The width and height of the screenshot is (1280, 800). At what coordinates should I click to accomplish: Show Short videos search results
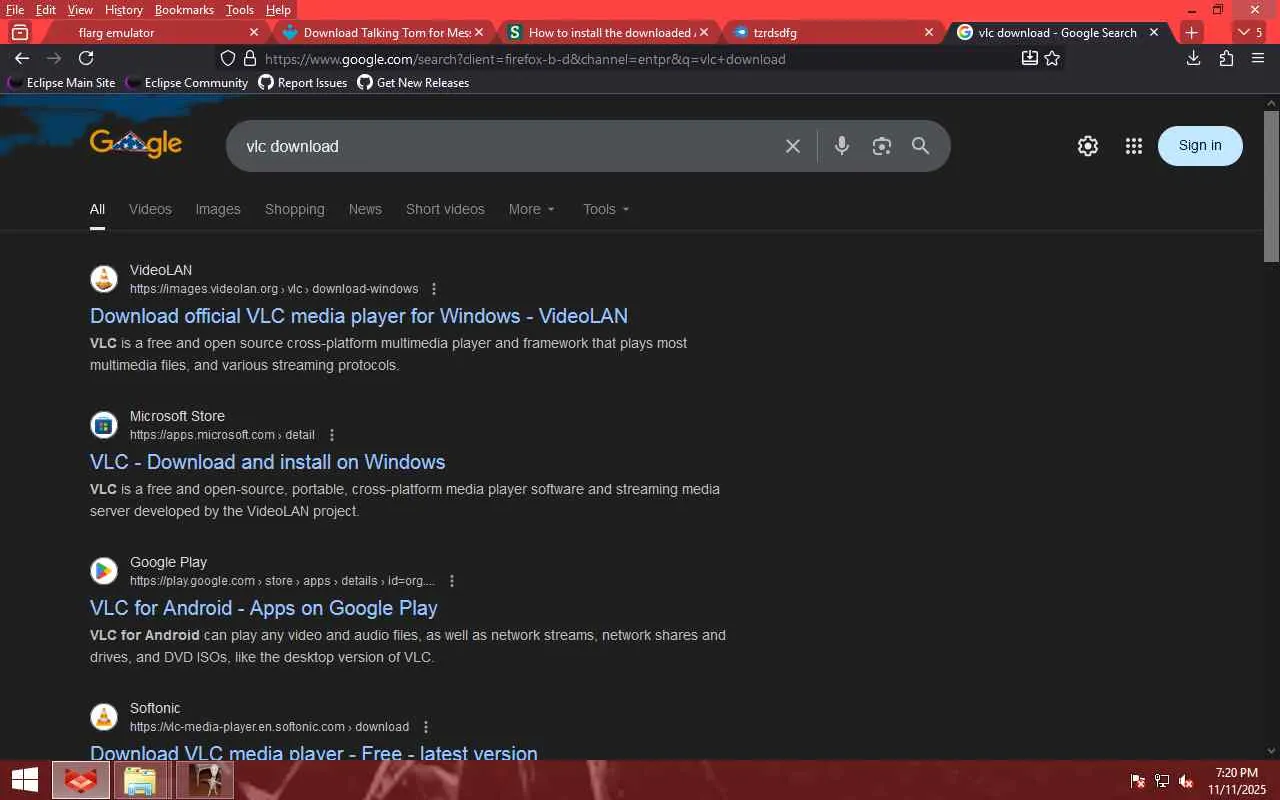(x=445, y=209)
